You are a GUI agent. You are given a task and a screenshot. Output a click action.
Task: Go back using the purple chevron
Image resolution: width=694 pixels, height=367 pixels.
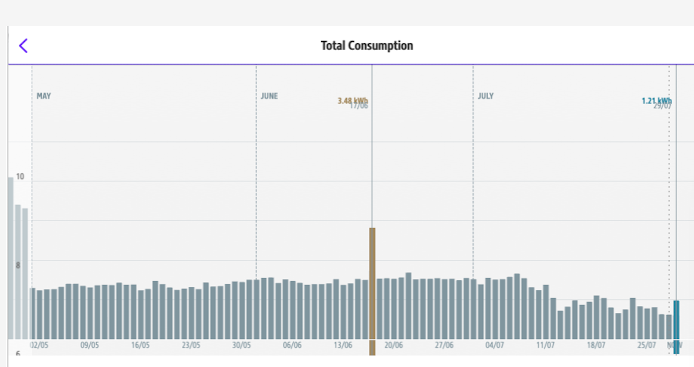click(23, 46)
